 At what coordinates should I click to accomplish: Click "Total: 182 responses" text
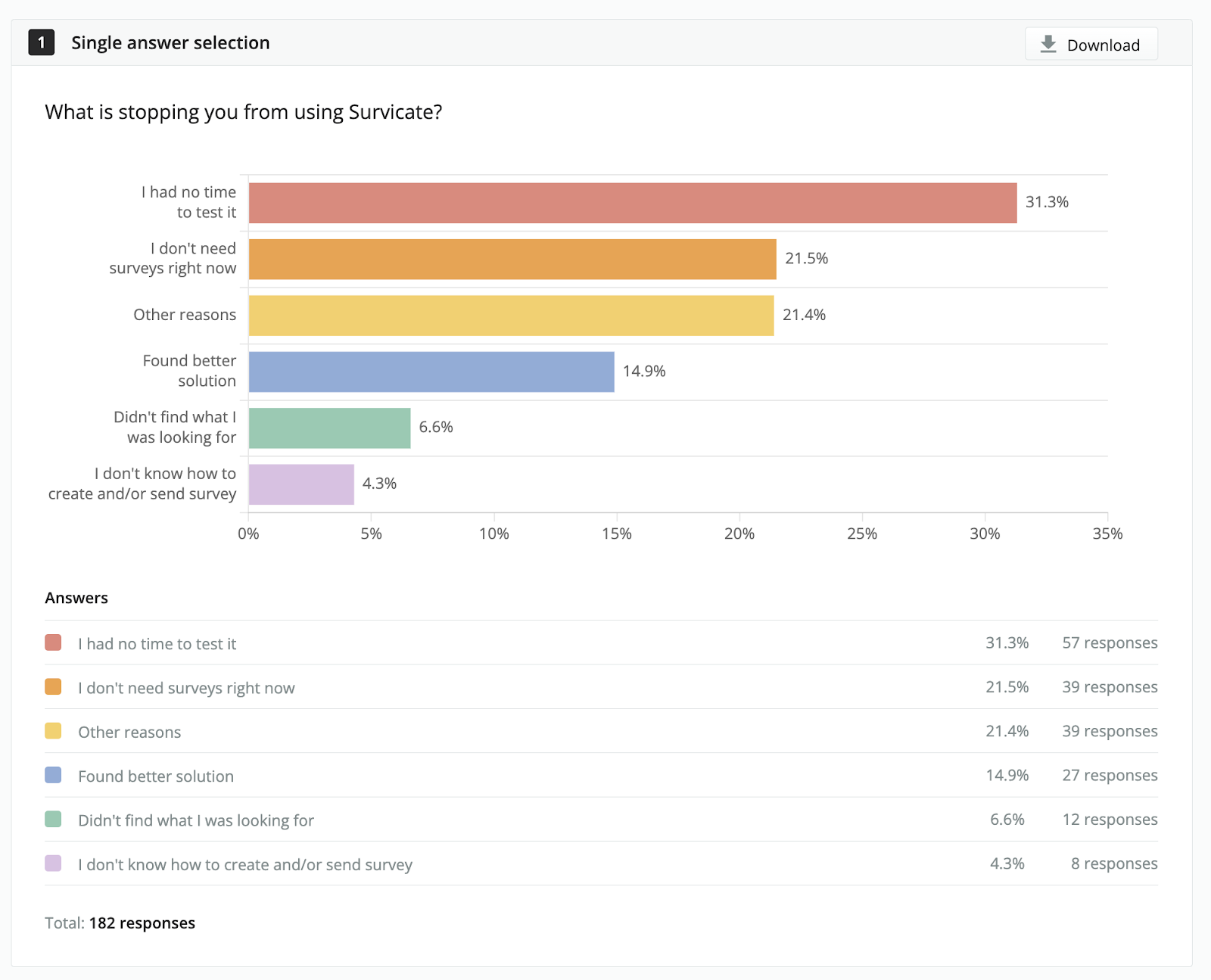(120, 923)
